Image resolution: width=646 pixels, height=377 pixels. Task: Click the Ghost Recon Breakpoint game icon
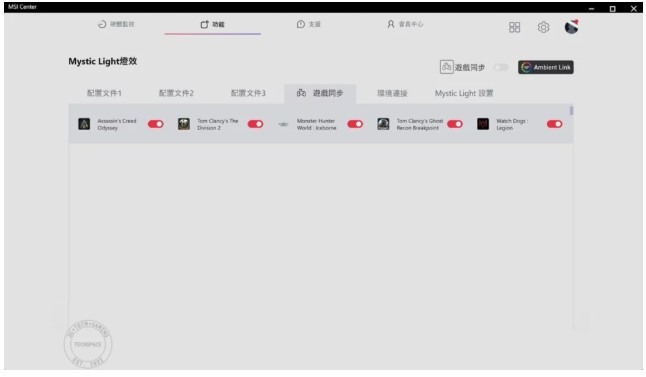tap(383, 124)
